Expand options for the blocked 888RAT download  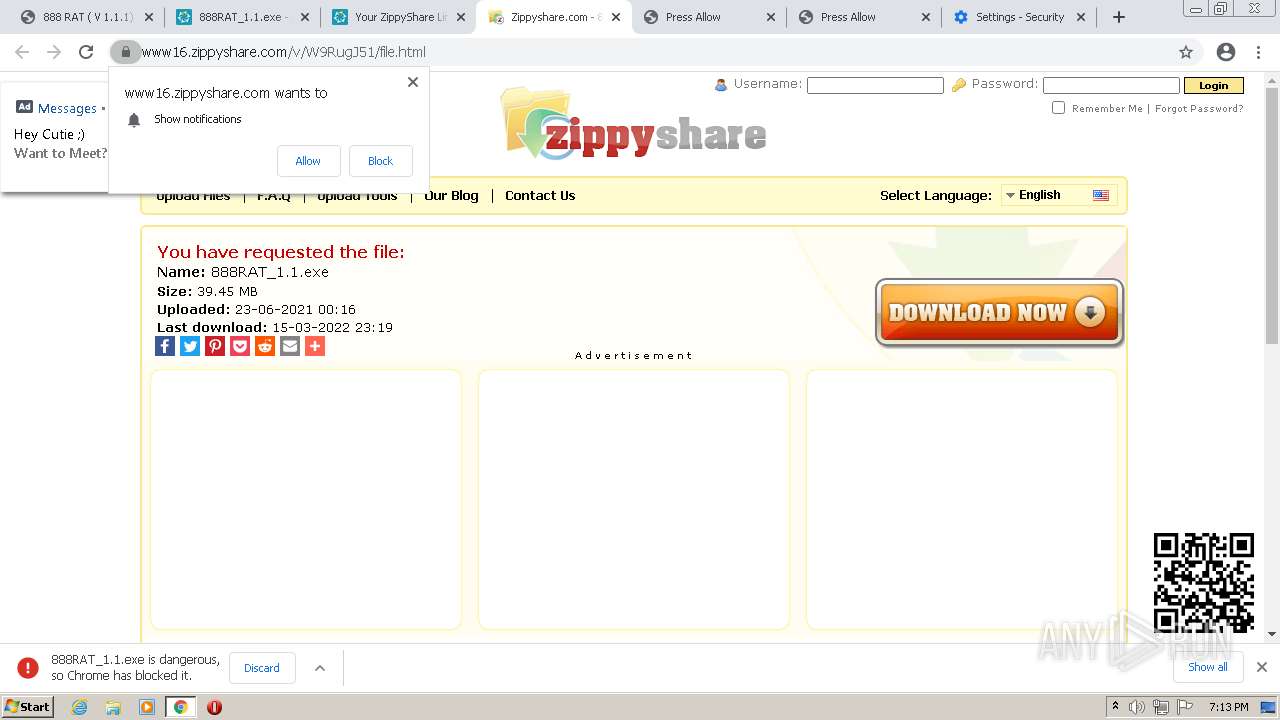320,668
